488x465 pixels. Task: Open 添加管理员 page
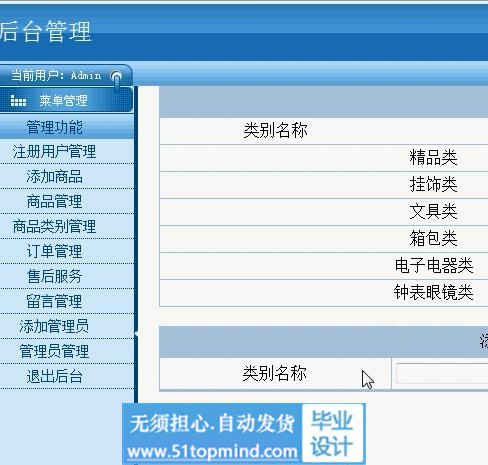pyautogui.click(x=54, y=326)
